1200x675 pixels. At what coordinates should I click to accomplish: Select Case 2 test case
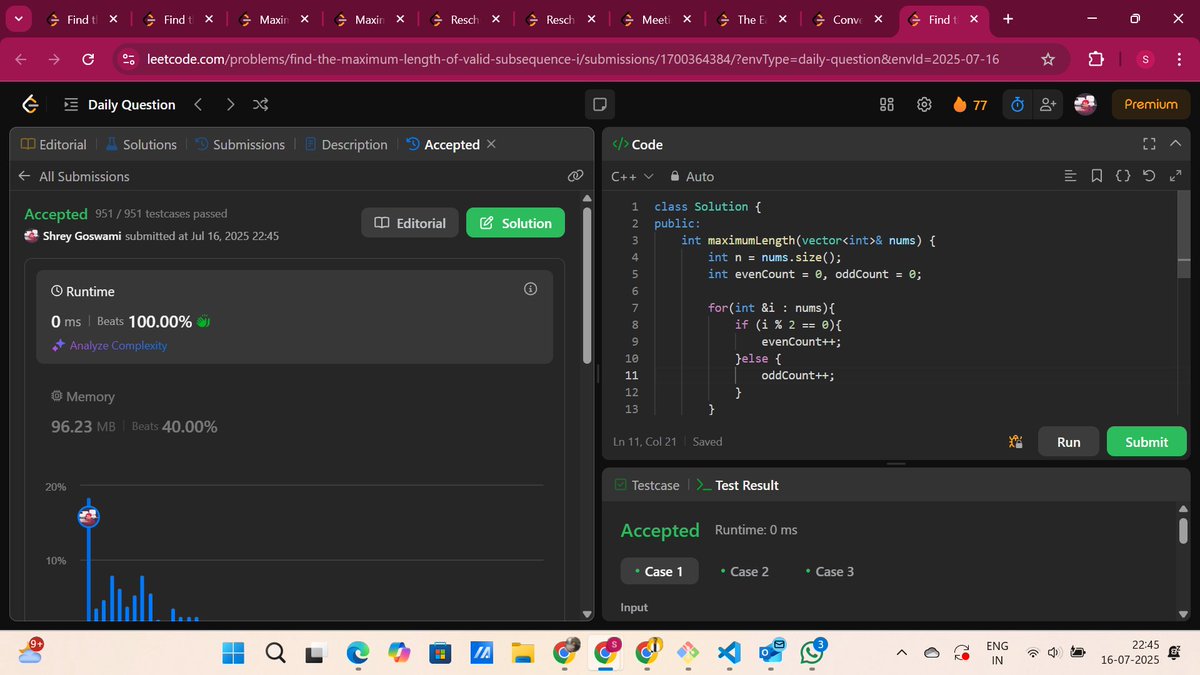(x=744, y=571)
